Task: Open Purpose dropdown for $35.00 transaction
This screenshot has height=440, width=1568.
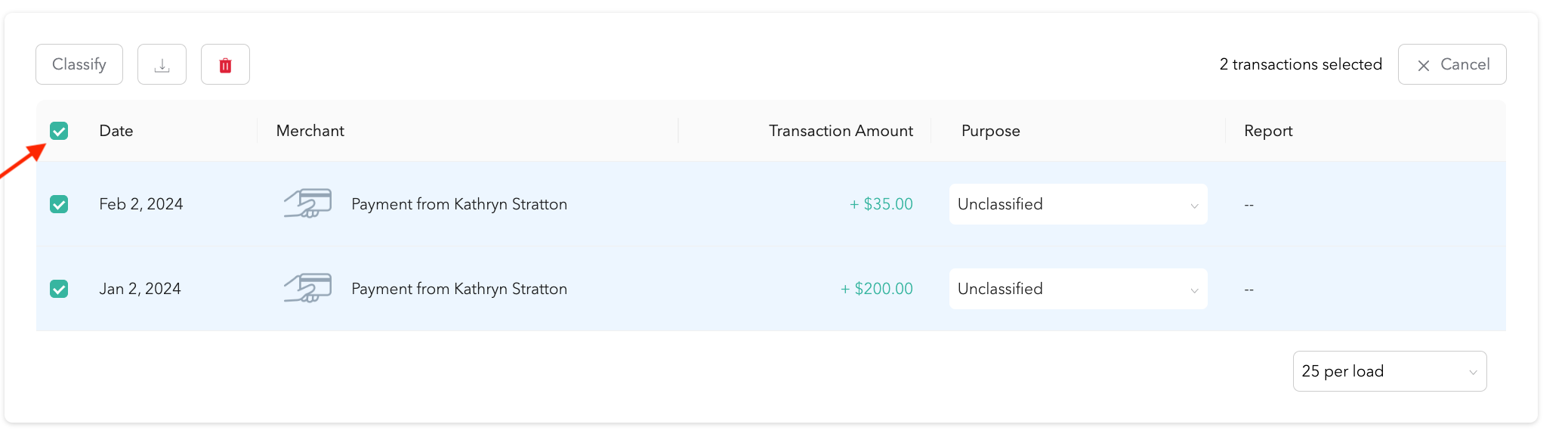Action: point(1078,204)
